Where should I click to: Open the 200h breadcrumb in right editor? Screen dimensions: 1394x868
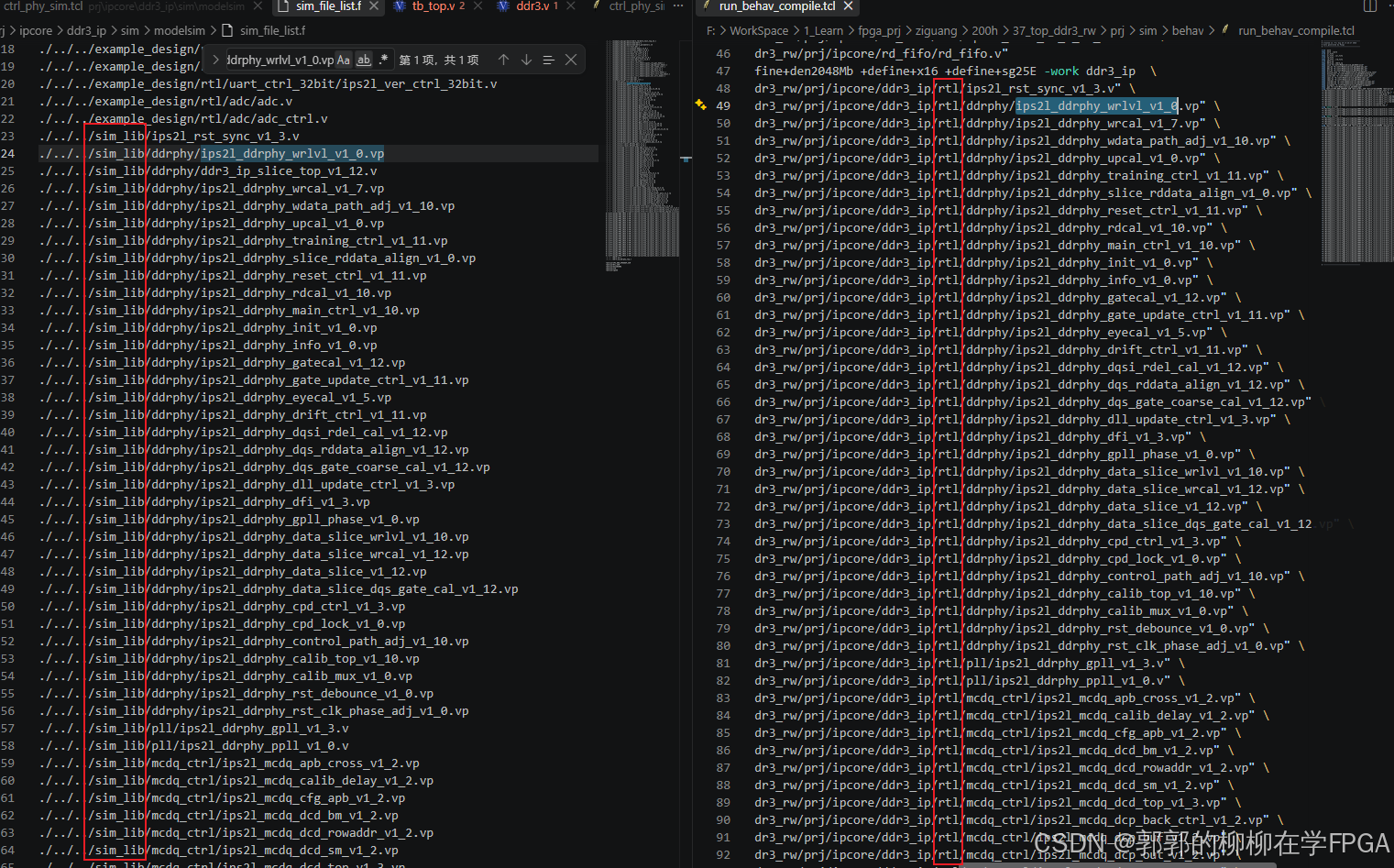point(984,30)
